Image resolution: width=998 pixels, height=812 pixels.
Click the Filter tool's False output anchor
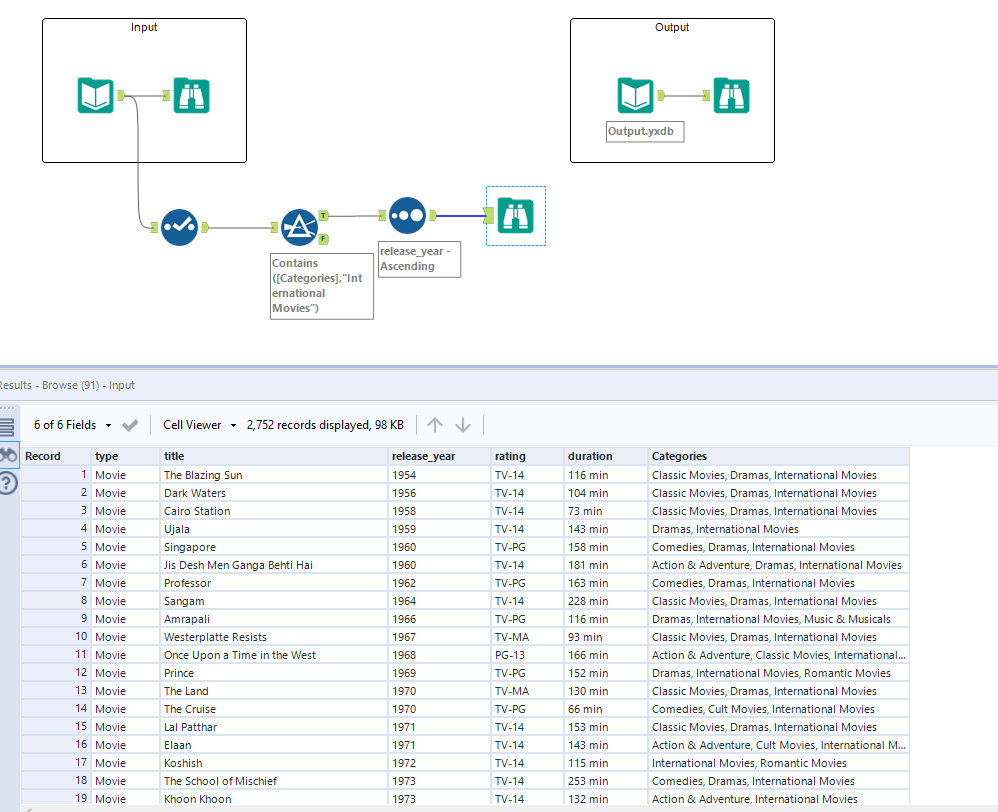(324, 239)
